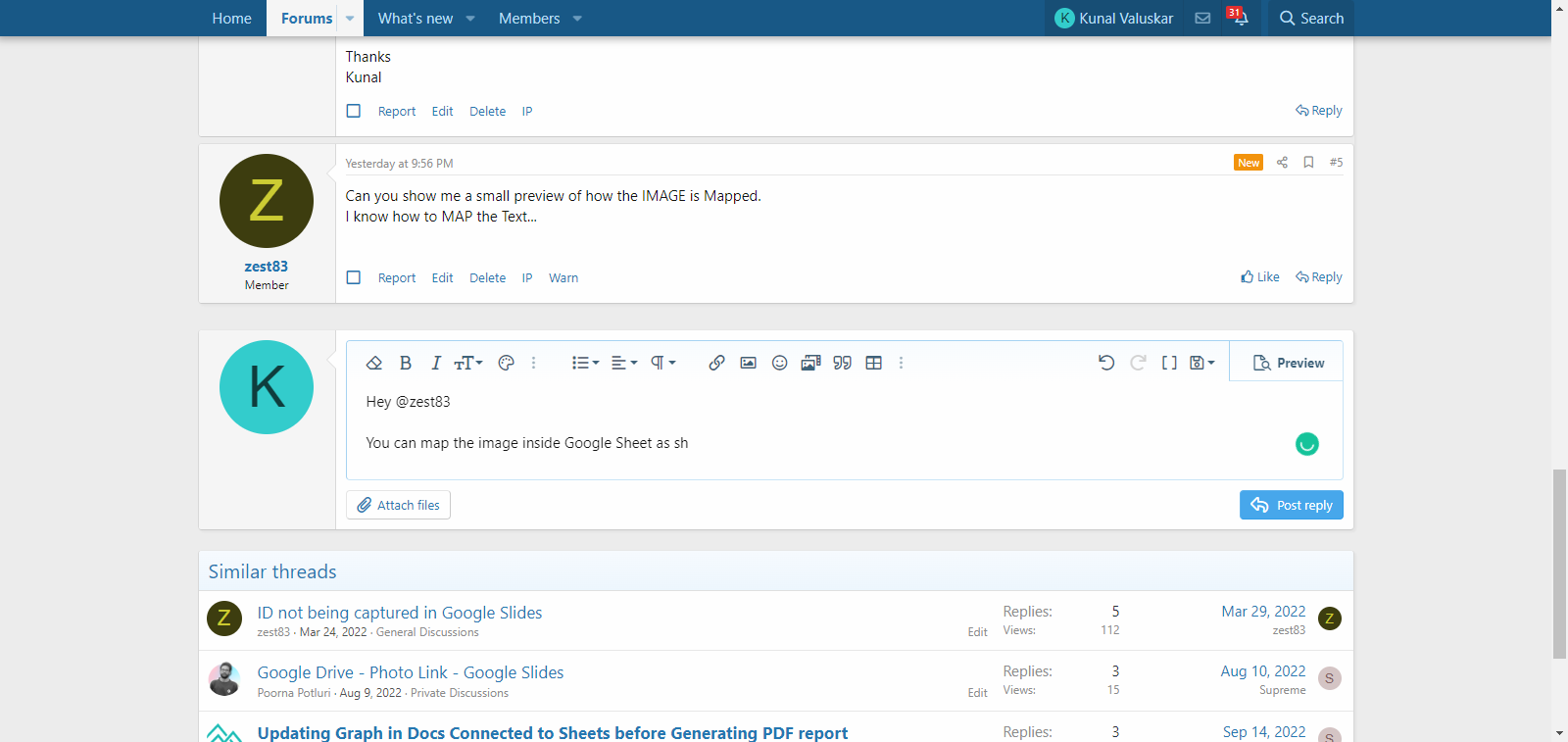Screen dimensions: 1568x742
Task: Toggle BB code mode brackets icon
Action: click(x=1169, y=363)
